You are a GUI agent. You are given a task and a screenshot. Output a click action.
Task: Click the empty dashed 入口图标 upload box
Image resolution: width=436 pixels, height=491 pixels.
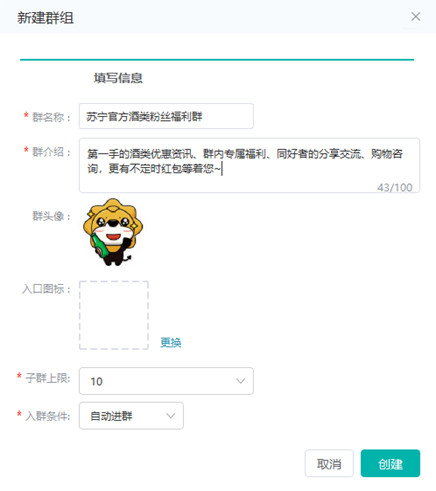point(114,315)
